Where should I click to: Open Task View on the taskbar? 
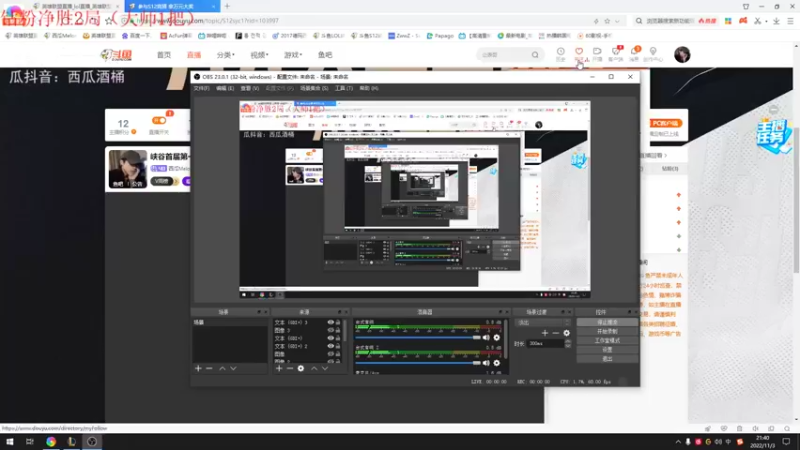(x=30, y=442)
